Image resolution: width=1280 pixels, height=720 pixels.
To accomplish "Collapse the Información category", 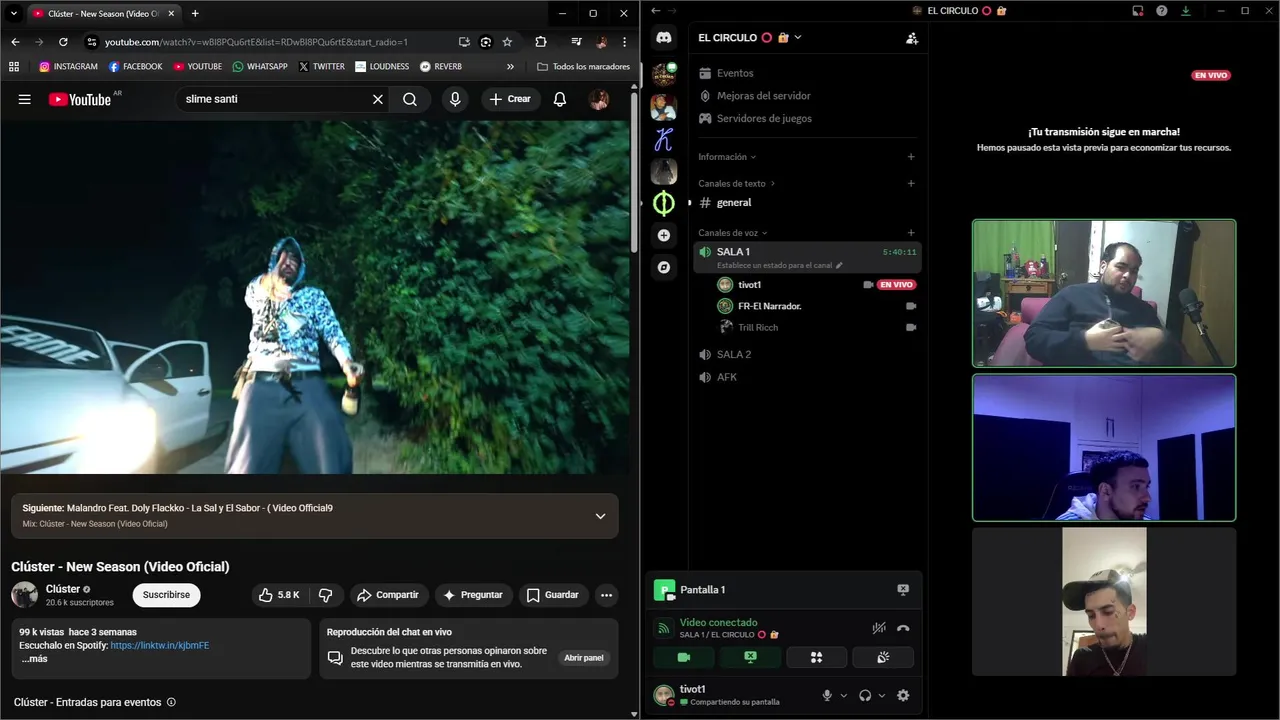I will tap(727, 157).
